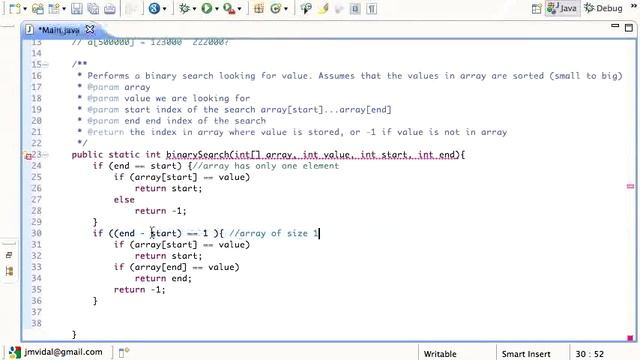Minimize the editor area
Viewport: 640px width, 360px height.
point(615,26)
